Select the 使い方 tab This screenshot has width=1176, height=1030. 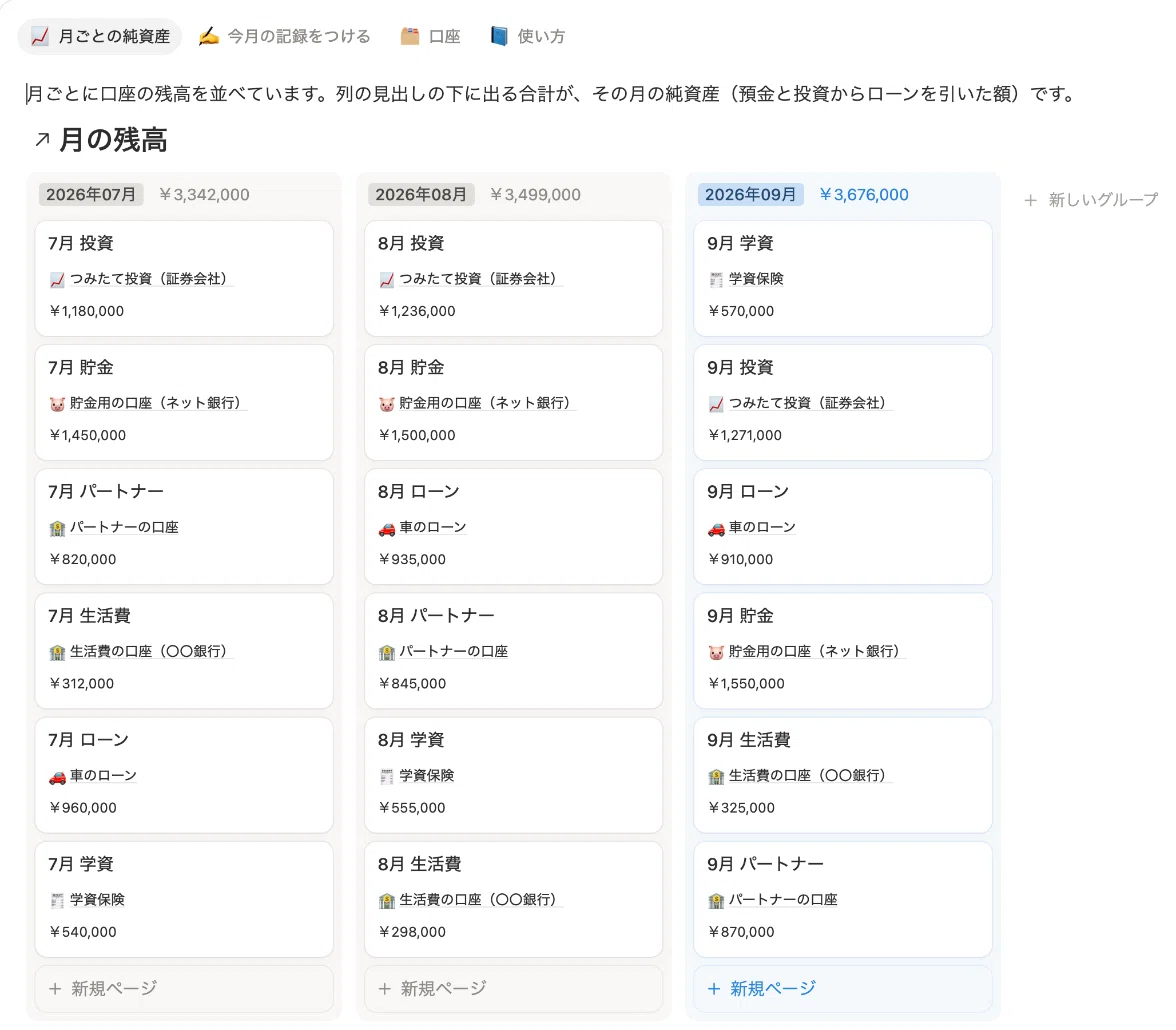pos(528,36)
